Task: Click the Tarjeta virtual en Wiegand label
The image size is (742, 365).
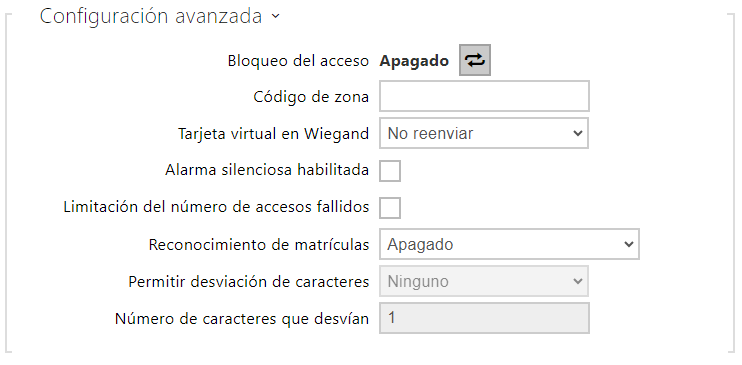Action: [274, 134]
